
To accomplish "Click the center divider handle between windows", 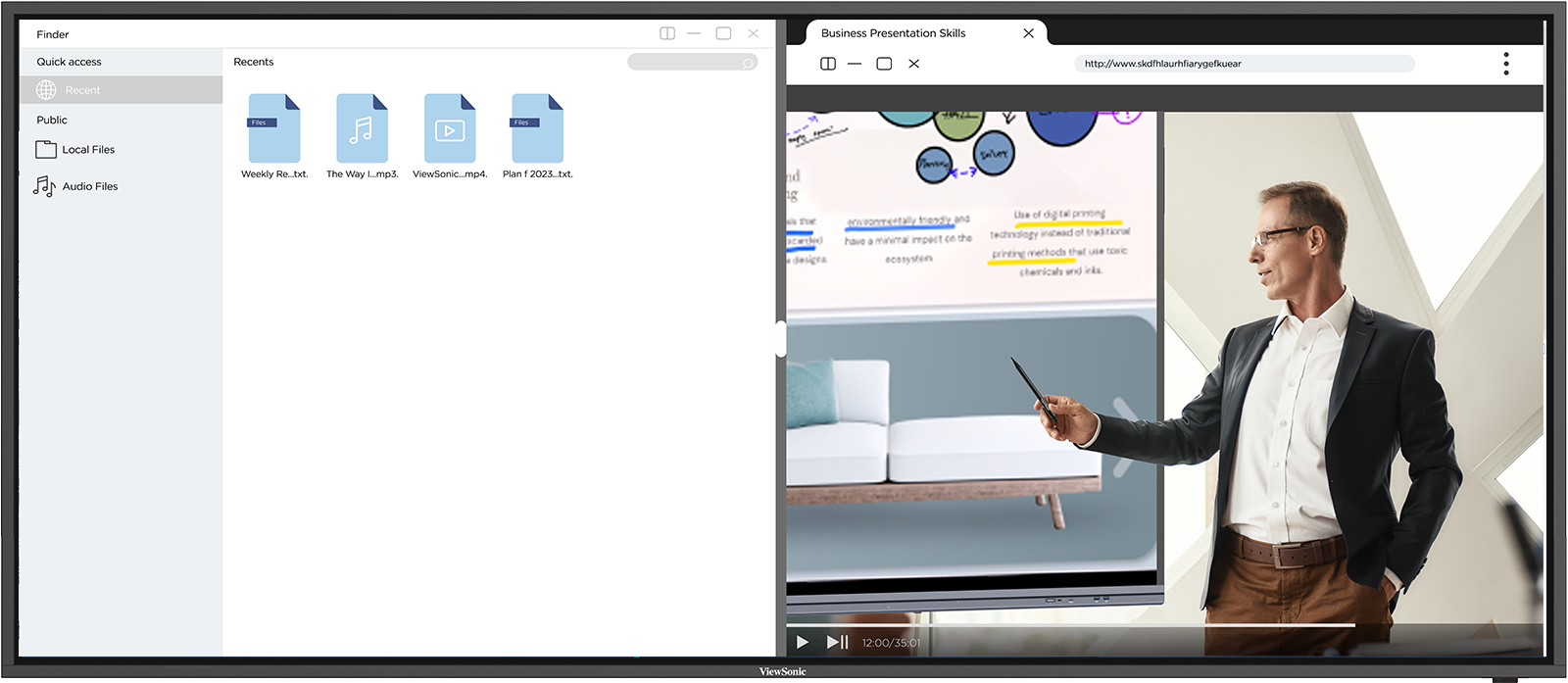I will (x=781, y=339).
